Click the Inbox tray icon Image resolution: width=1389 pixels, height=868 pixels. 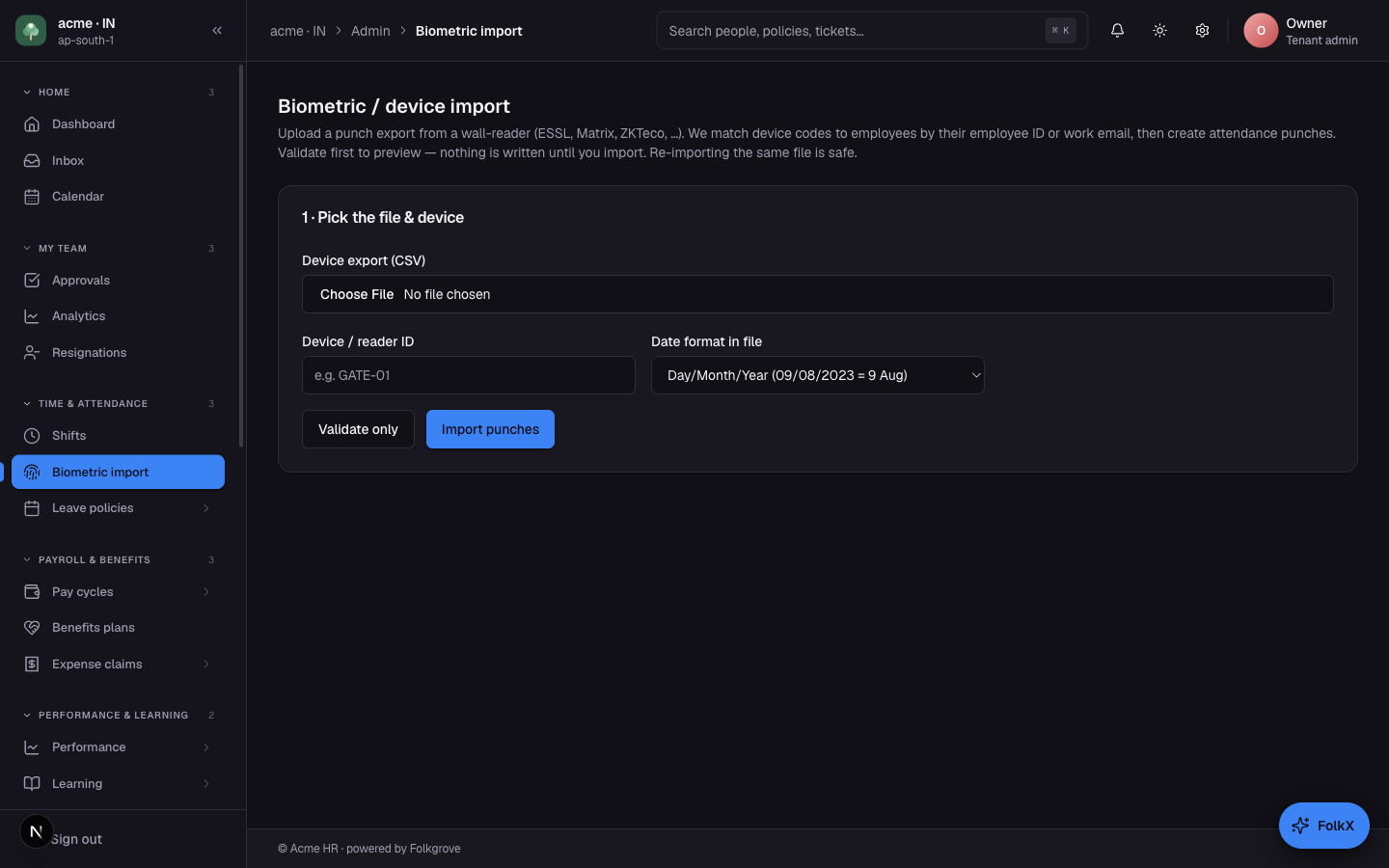[32, 161]
